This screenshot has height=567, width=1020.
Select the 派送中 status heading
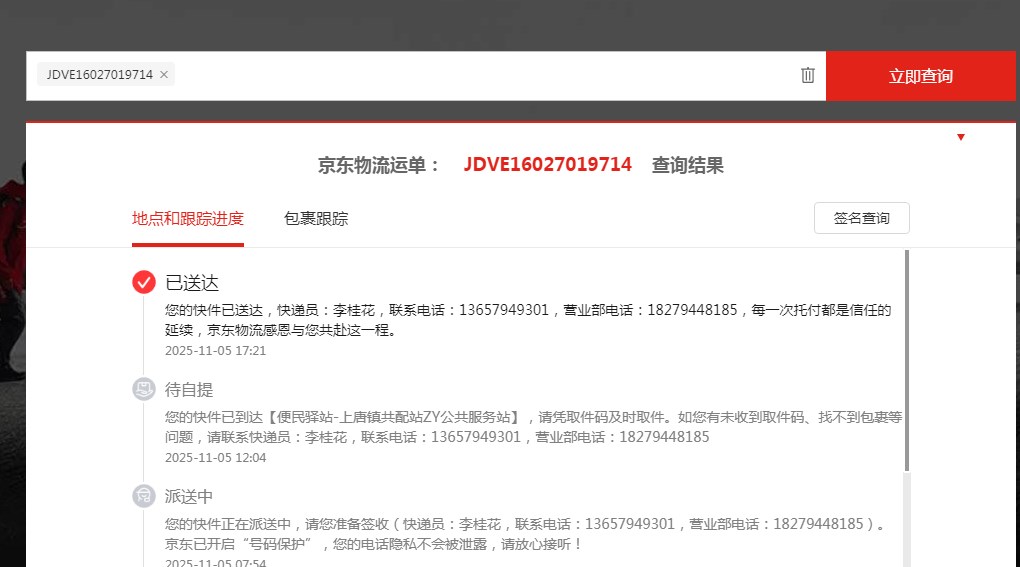click(189, 497)
